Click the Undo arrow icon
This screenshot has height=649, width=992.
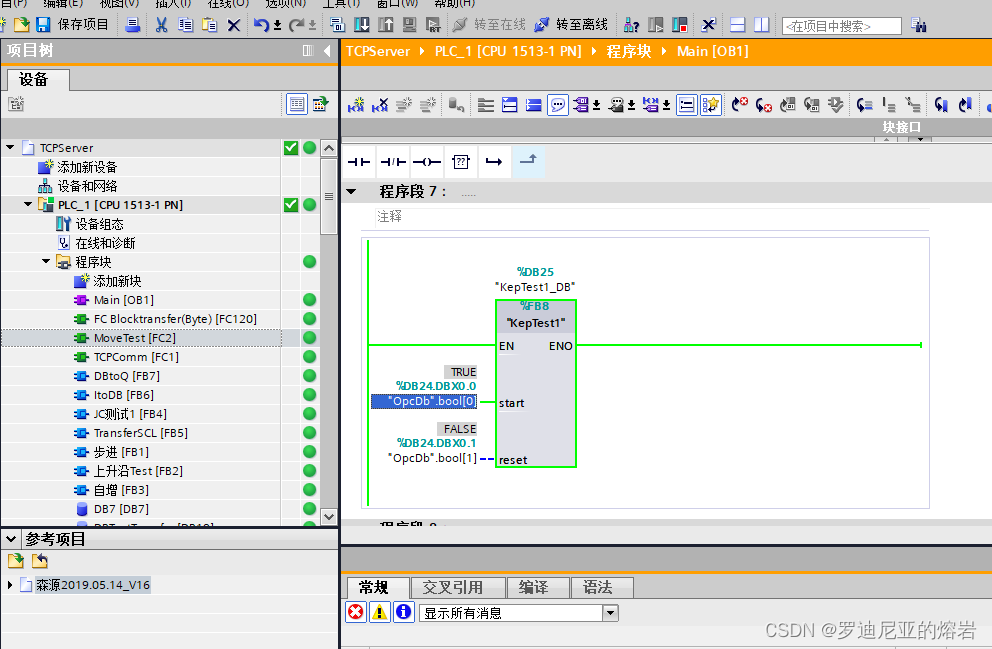pyautogui.click(x=261, y=25)
